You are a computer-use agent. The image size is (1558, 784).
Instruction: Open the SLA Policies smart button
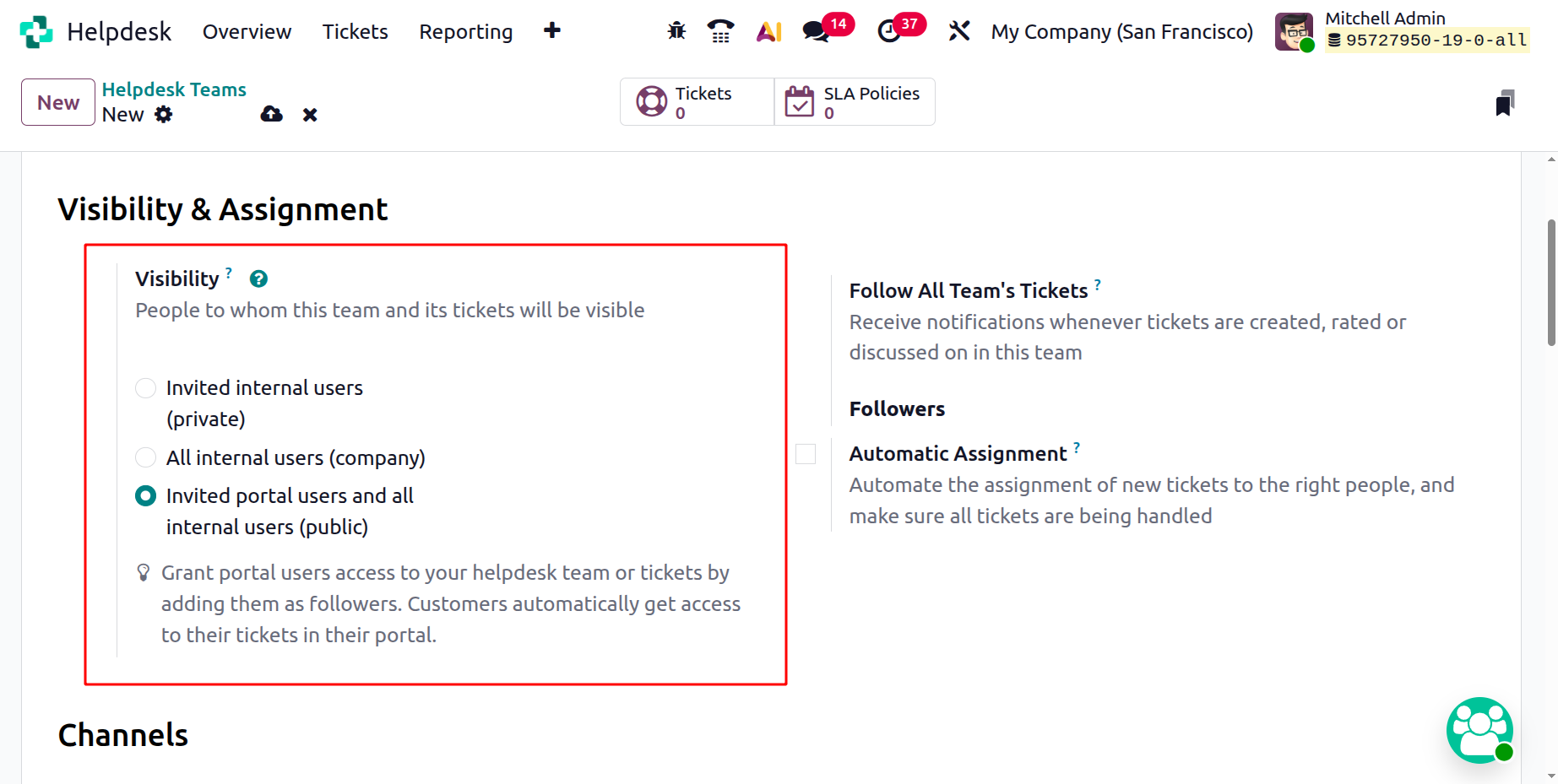tap(853, 101)
